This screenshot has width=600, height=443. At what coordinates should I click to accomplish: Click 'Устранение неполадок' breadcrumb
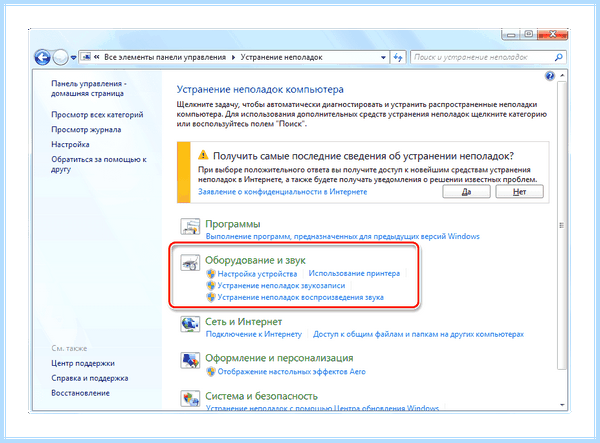[x=281, y=57]
